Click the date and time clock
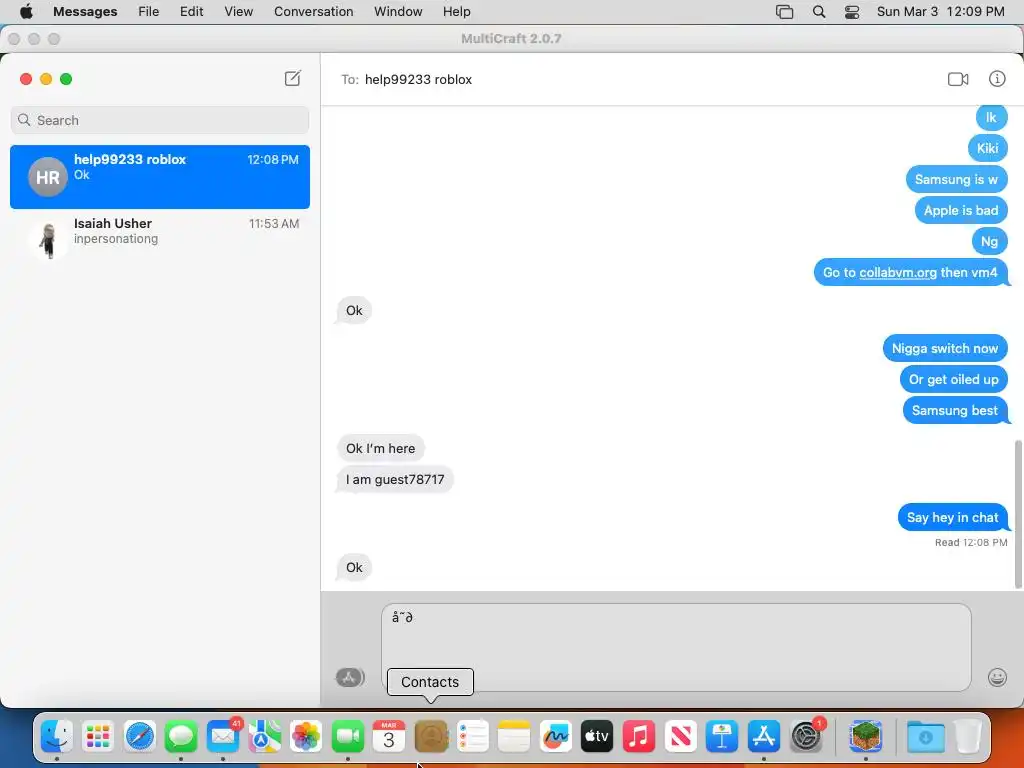Image resolution: width=1024 pixels, height=768 pixels. click(940, 11)
